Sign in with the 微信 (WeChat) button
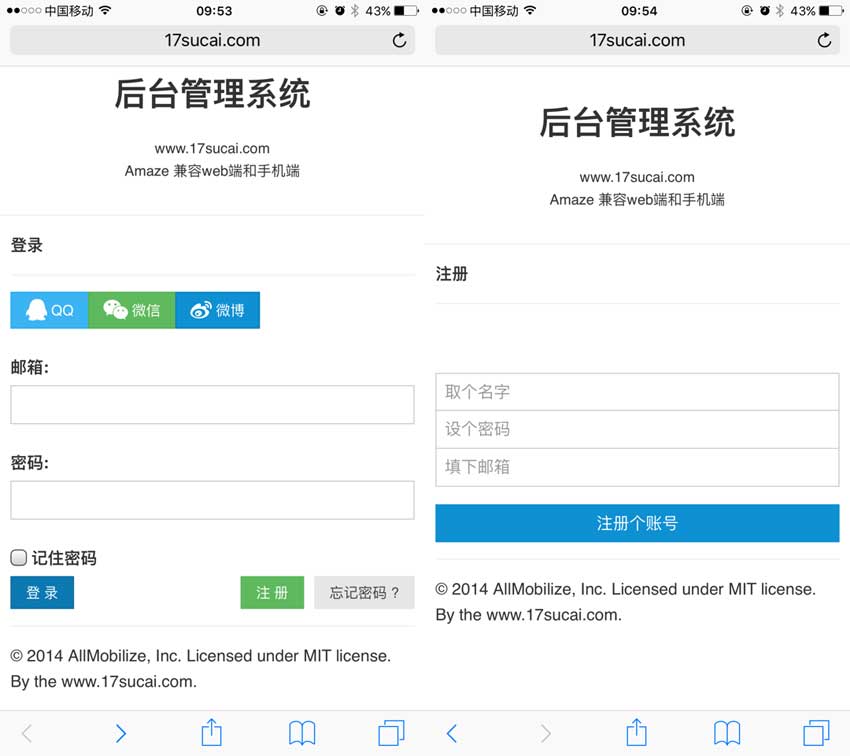Viewport: 850px width, 756px height. [132, 310]
